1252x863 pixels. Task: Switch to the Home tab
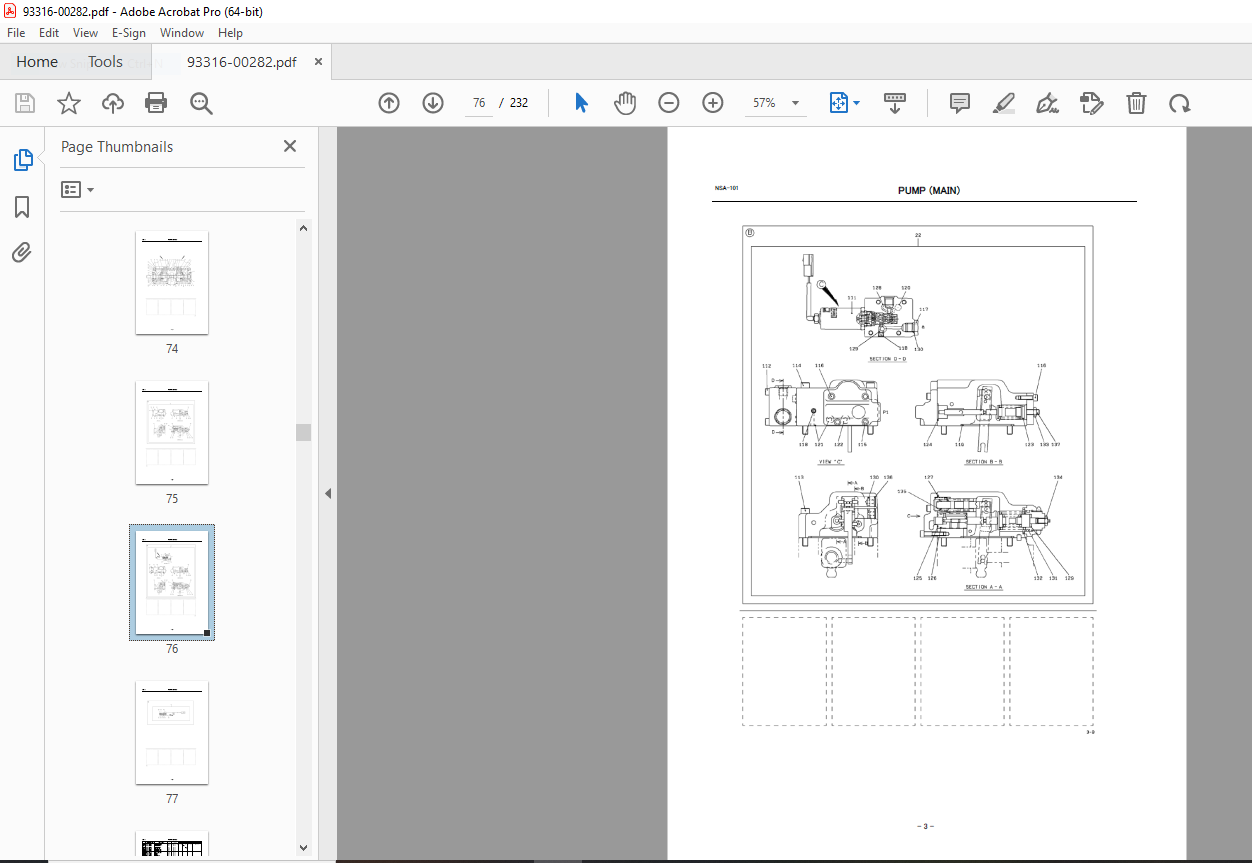click(x=37, y=62)
